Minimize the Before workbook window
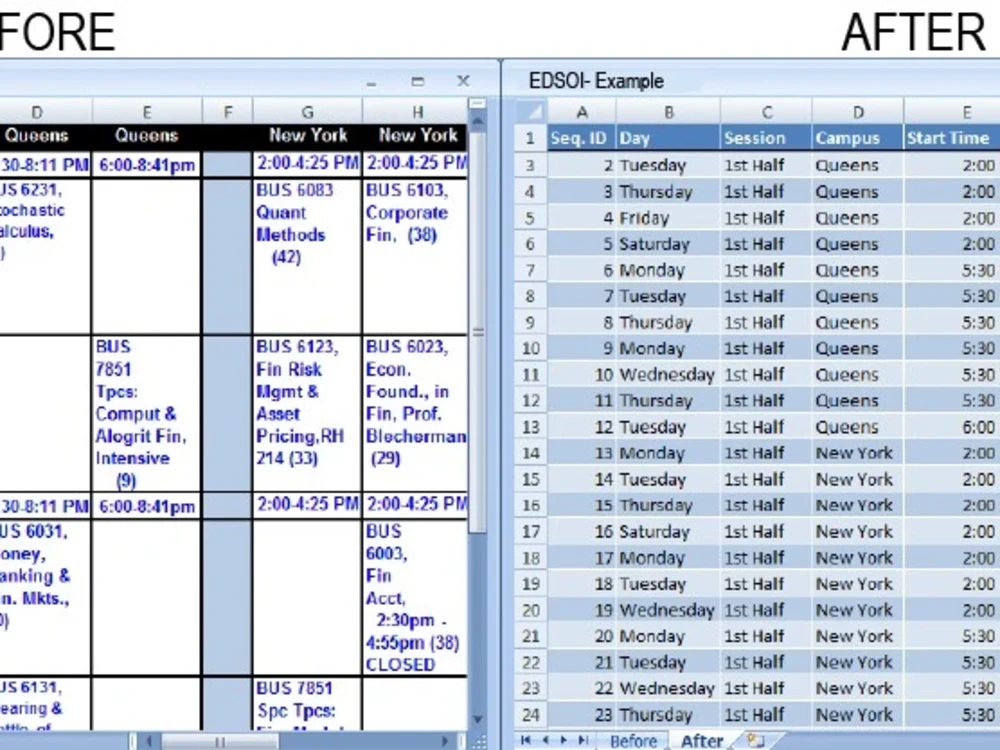This screenshot has height=750, width=1000. 372,82
